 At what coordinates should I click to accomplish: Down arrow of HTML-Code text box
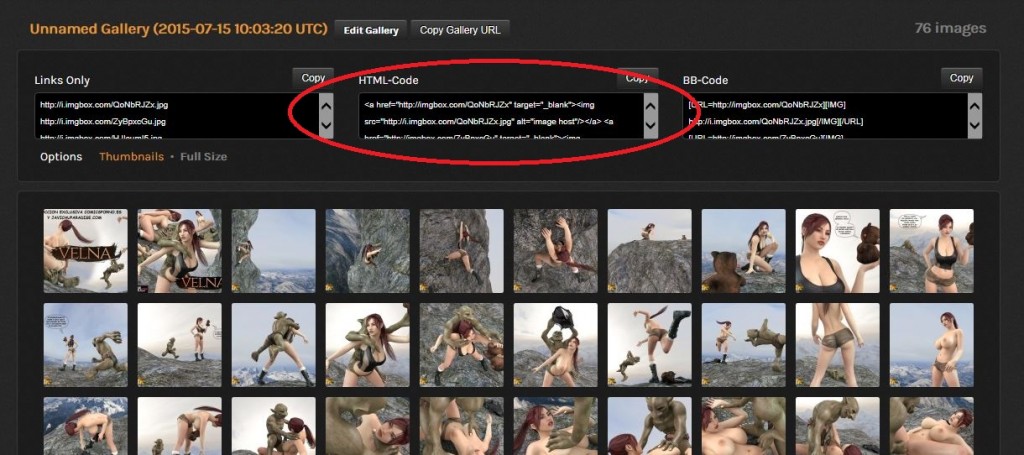tap(650, 127)
